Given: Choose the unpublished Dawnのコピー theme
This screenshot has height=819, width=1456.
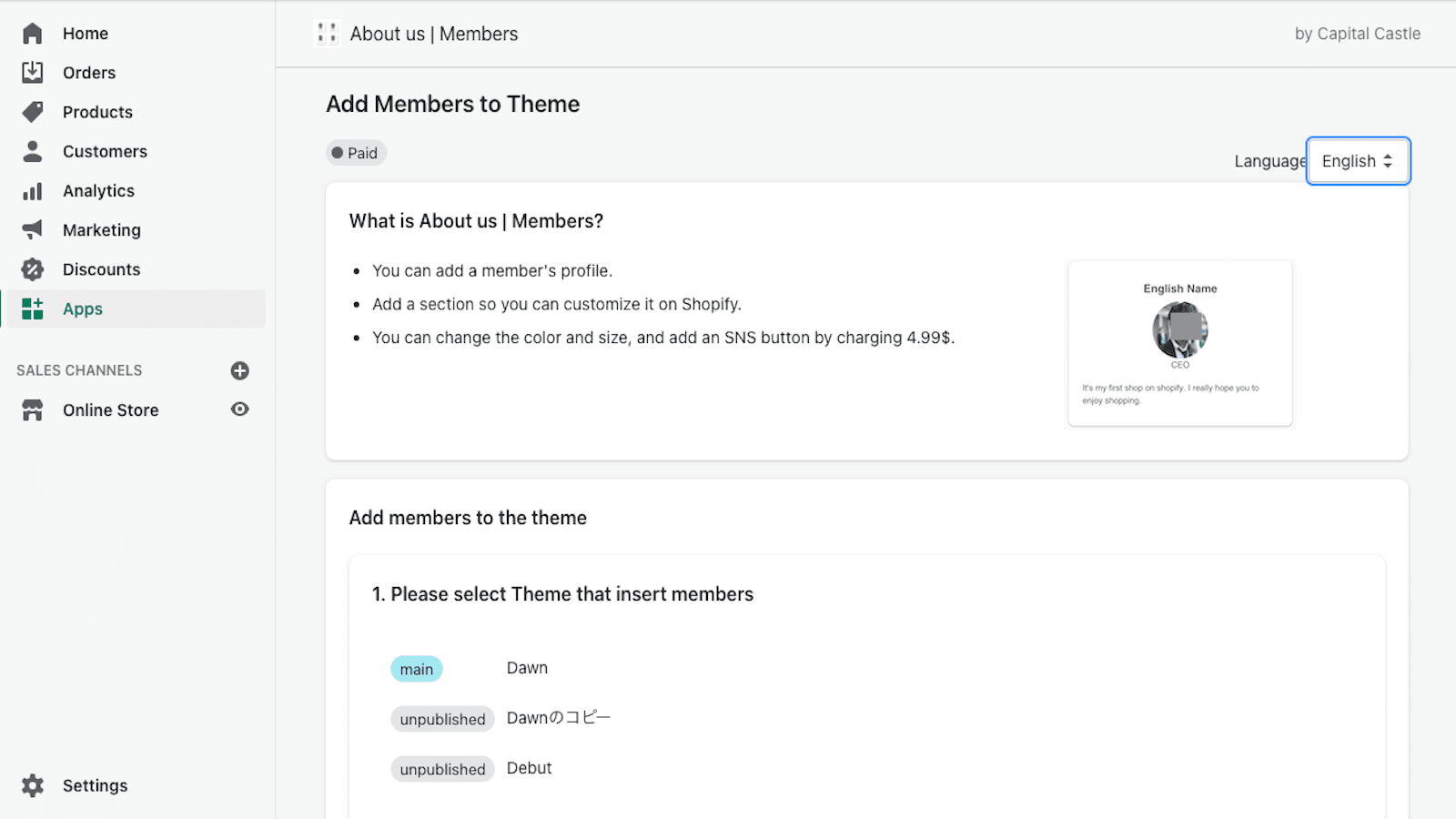Looking at the screenshot, I should 558,718.
